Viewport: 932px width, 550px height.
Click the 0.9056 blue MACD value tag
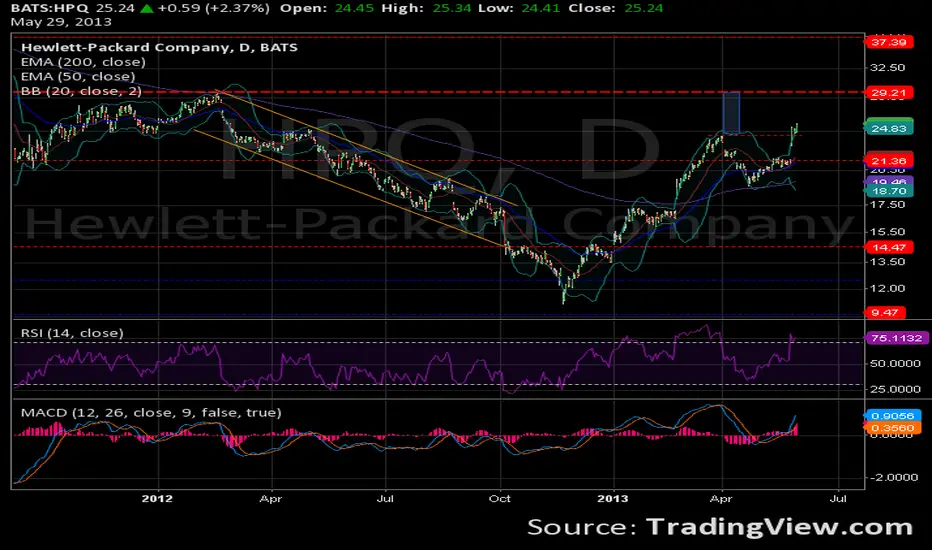[893, 416]
